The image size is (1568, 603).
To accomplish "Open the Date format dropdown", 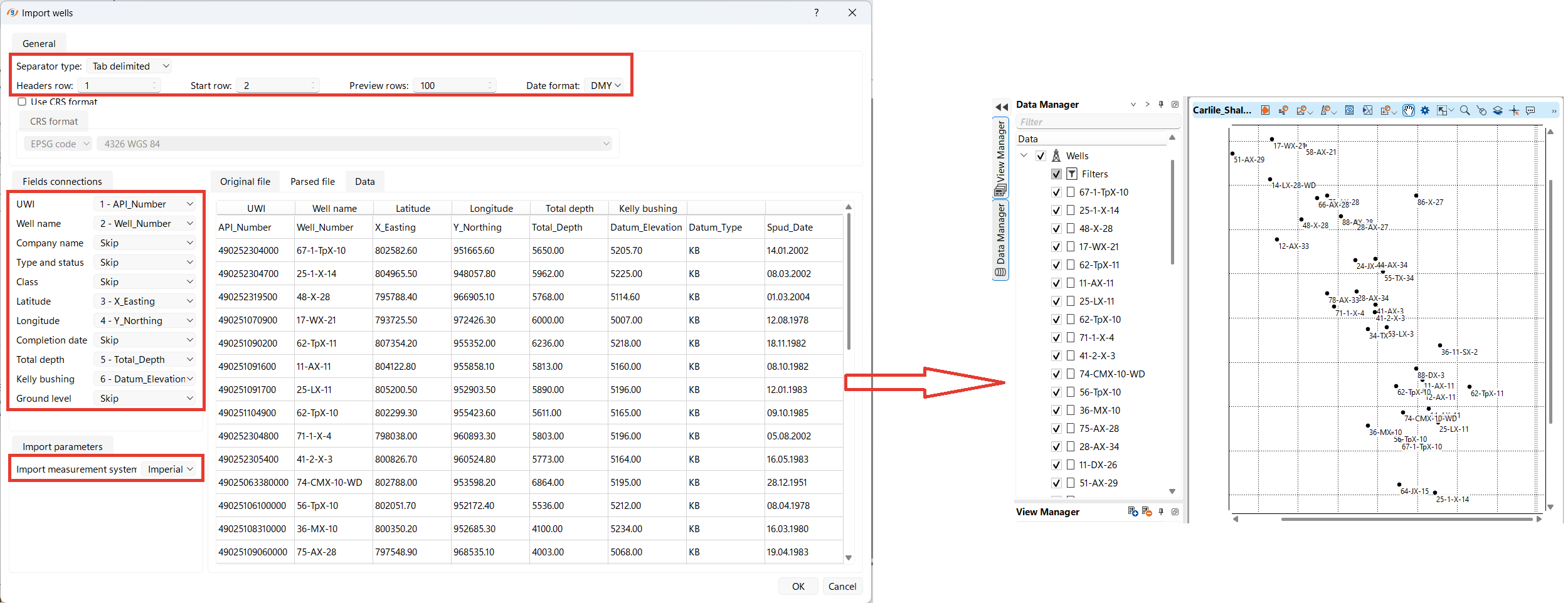I will [605, 86].
